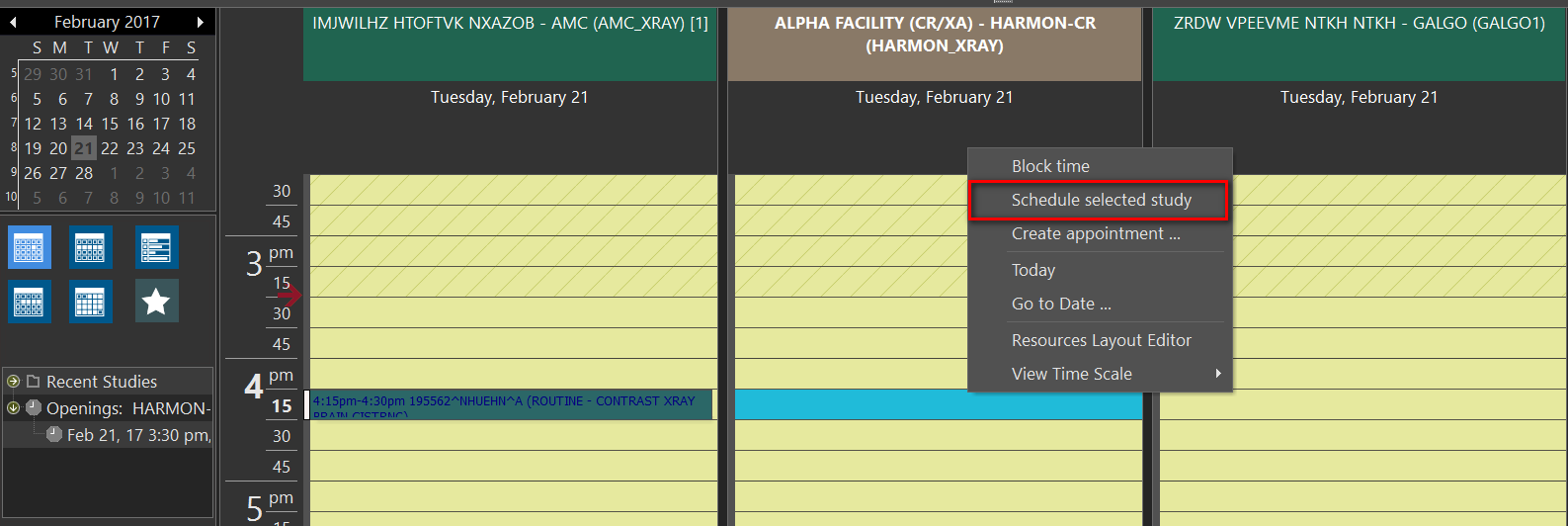1568x526 pixels.
Task: Expand the Recent Studies tree node
Action: pos(13,382)
